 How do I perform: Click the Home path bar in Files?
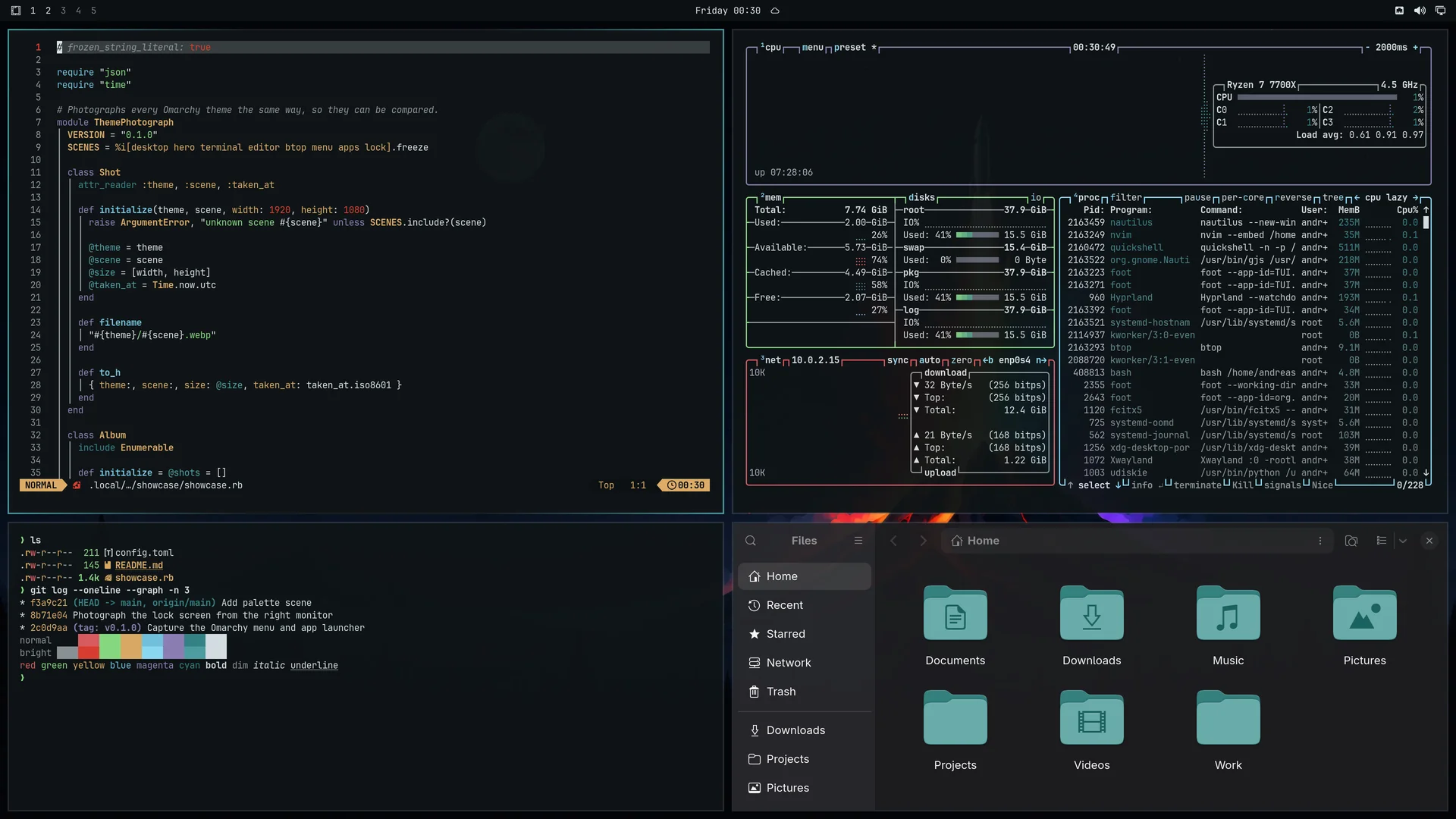pyautogui.click(x=1137, y=541)
